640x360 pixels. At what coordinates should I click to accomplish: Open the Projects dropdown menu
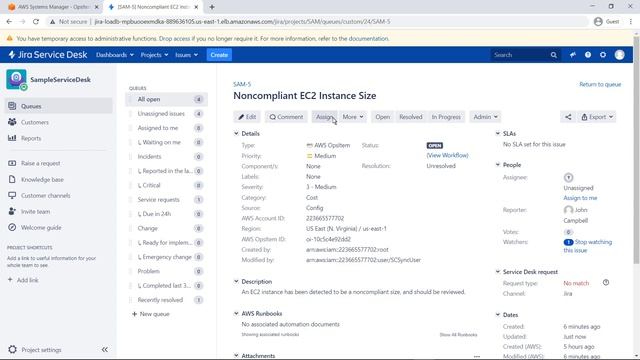pyautogui.click(x=154, y=55)
